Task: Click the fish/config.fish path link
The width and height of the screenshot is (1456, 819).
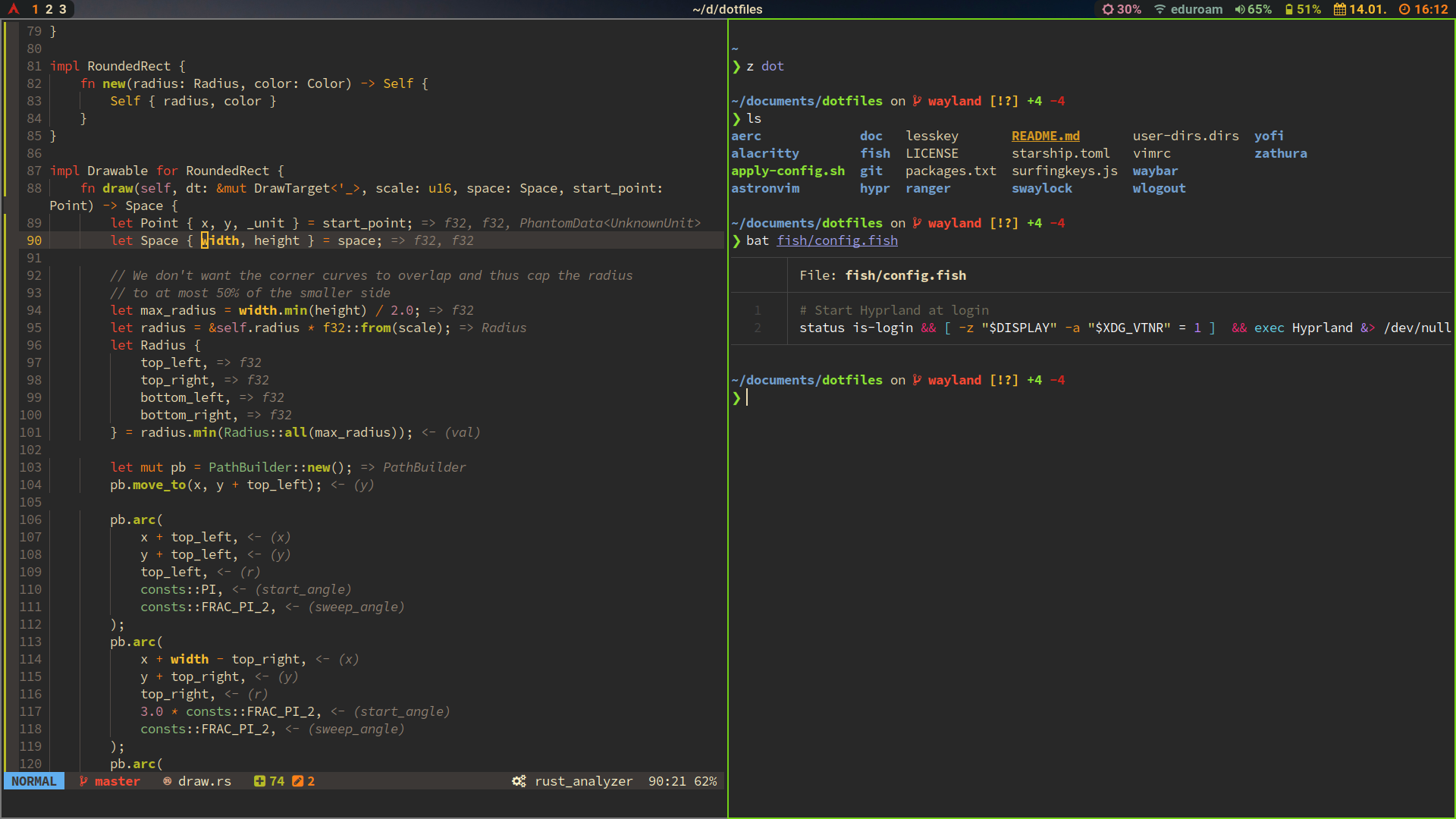Action: tap(836, 240)
